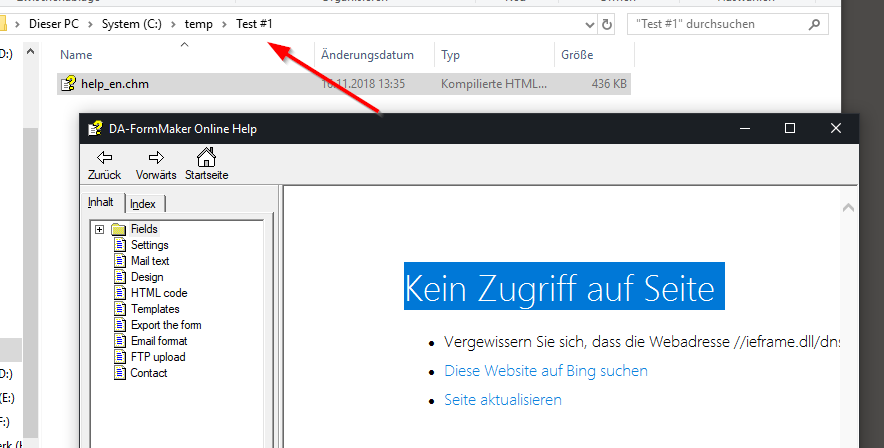884x448 pixels.
Task: Click the help window title bar icon
Action: pyautogui.click(x=95, y=128)
